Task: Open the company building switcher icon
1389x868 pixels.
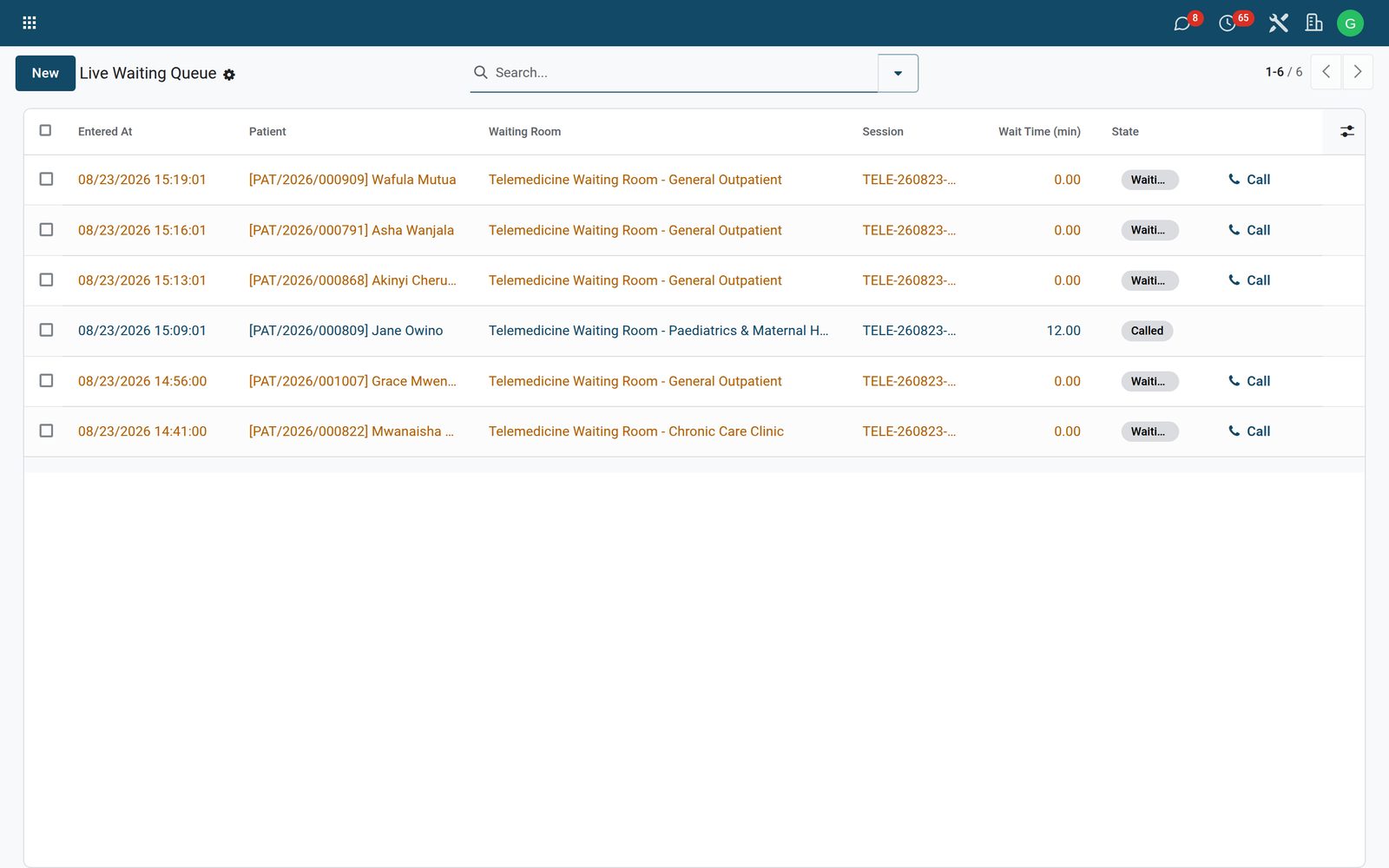Action: (1314, 23)
